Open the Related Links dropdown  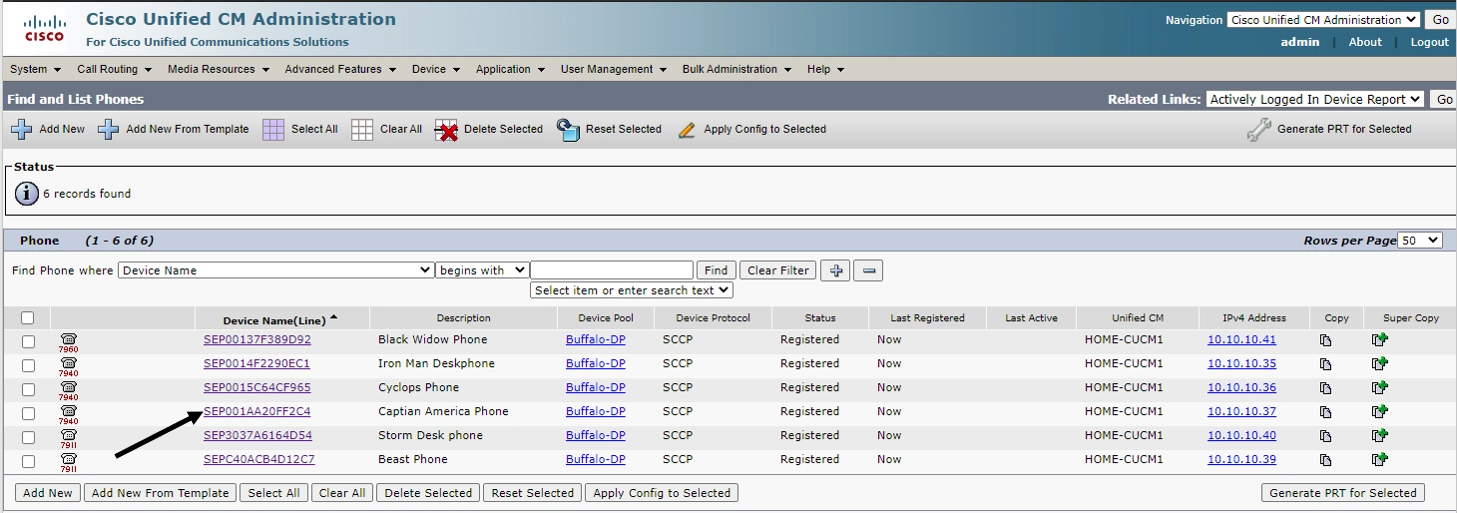1315,99
